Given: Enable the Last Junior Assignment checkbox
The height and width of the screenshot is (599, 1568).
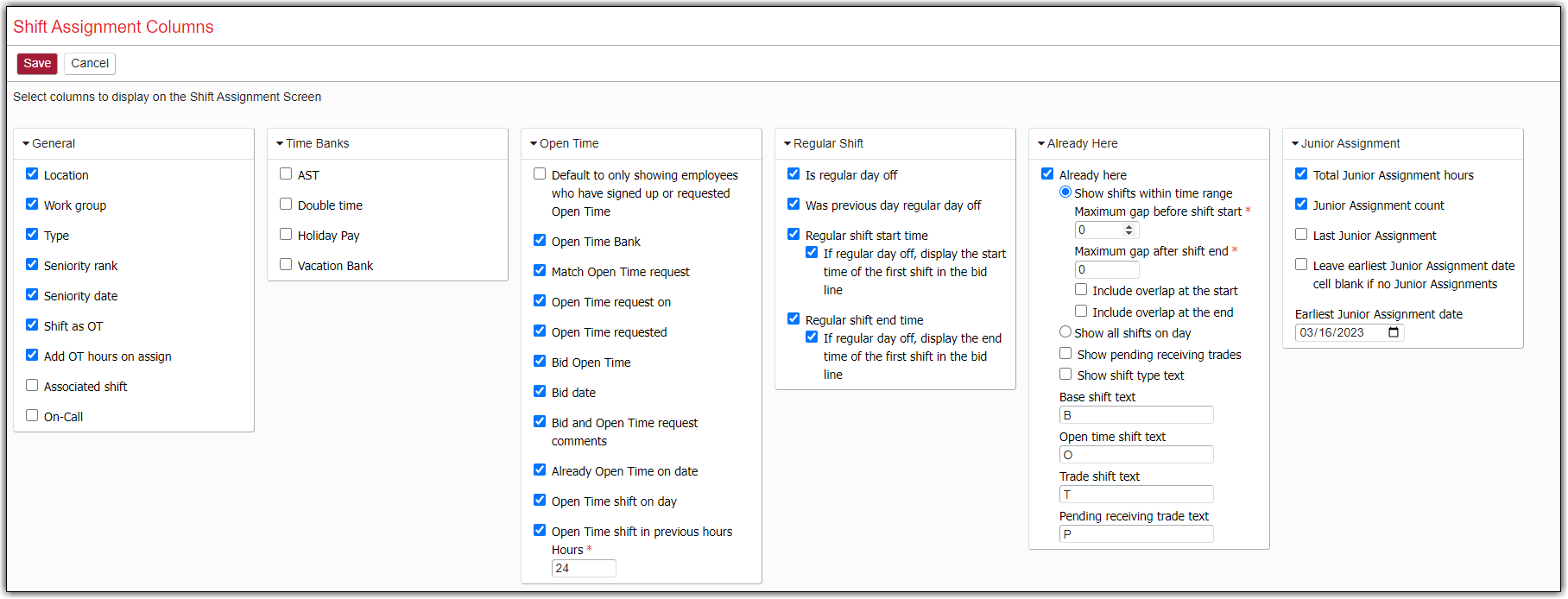Looking at the screenshot, I should coord(1301,235).
